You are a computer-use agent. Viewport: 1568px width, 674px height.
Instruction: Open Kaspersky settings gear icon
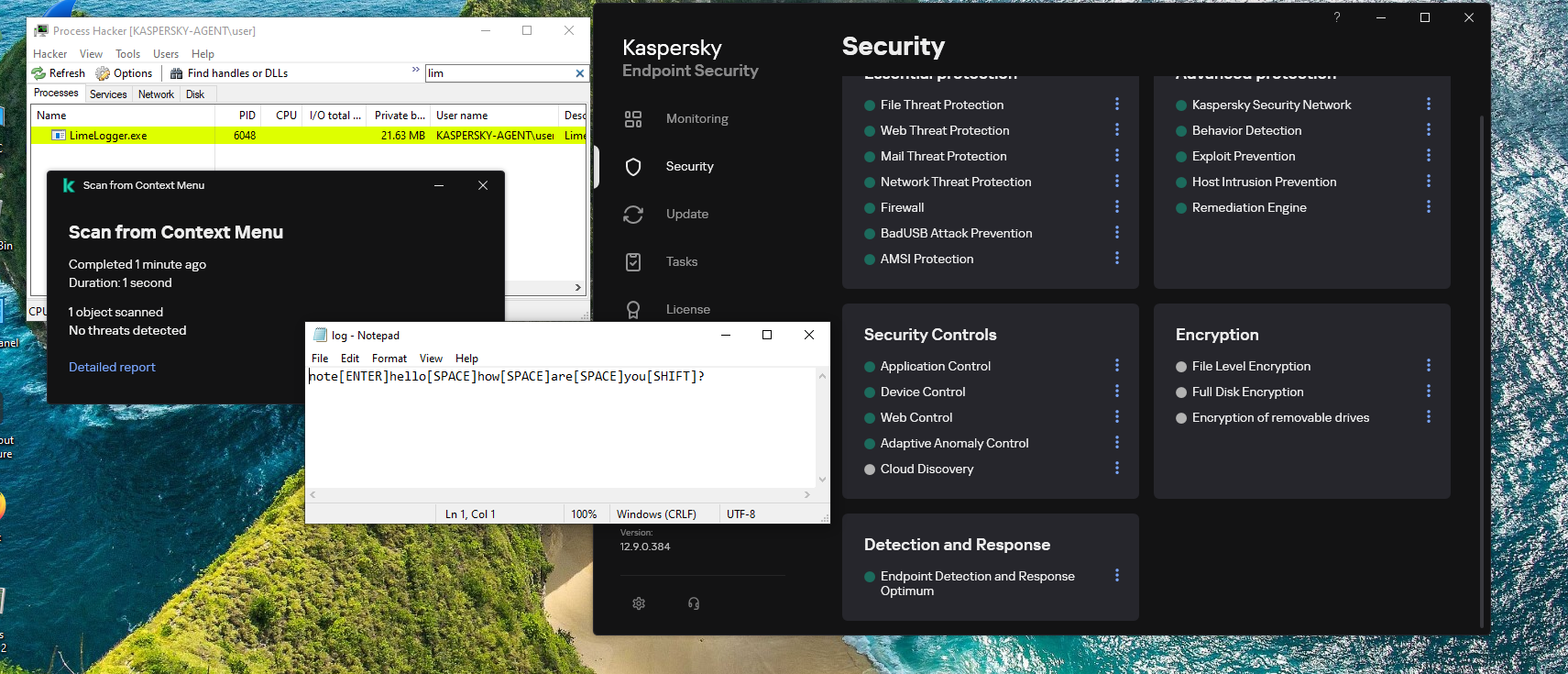coord(639,603)
